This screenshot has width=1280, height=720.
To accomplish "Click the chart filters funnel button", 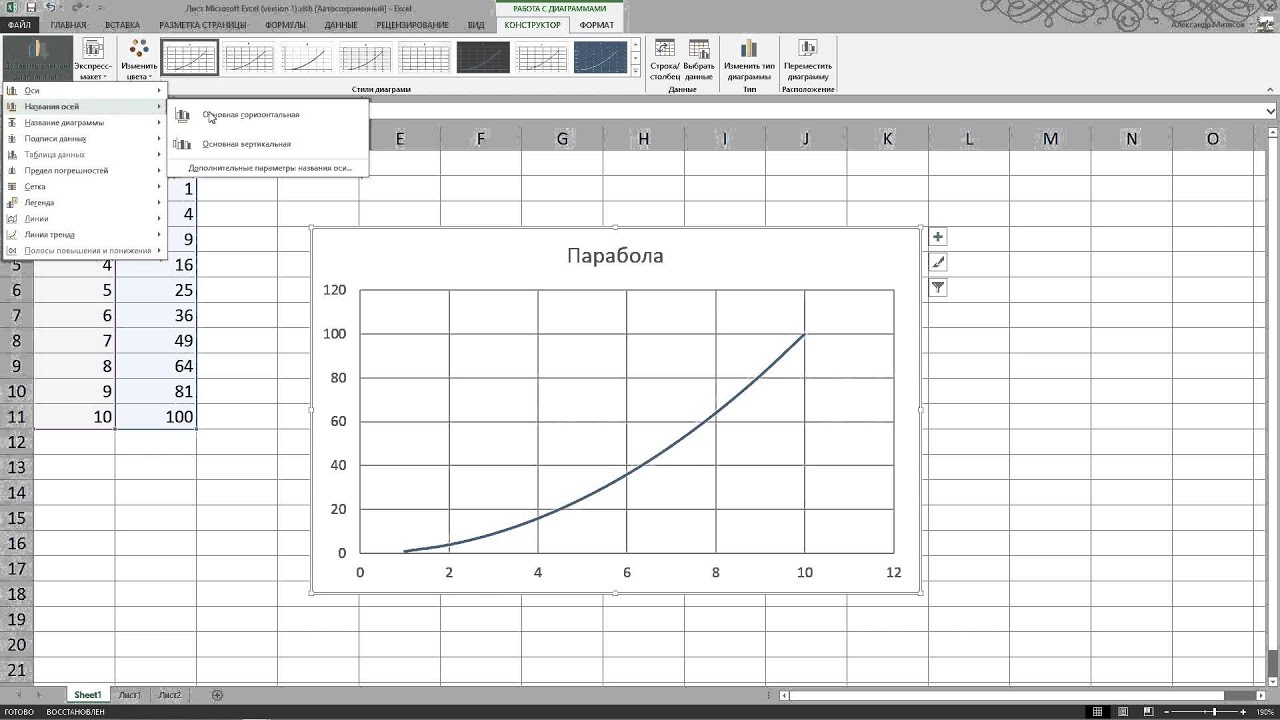I will [x=938, y=287].
